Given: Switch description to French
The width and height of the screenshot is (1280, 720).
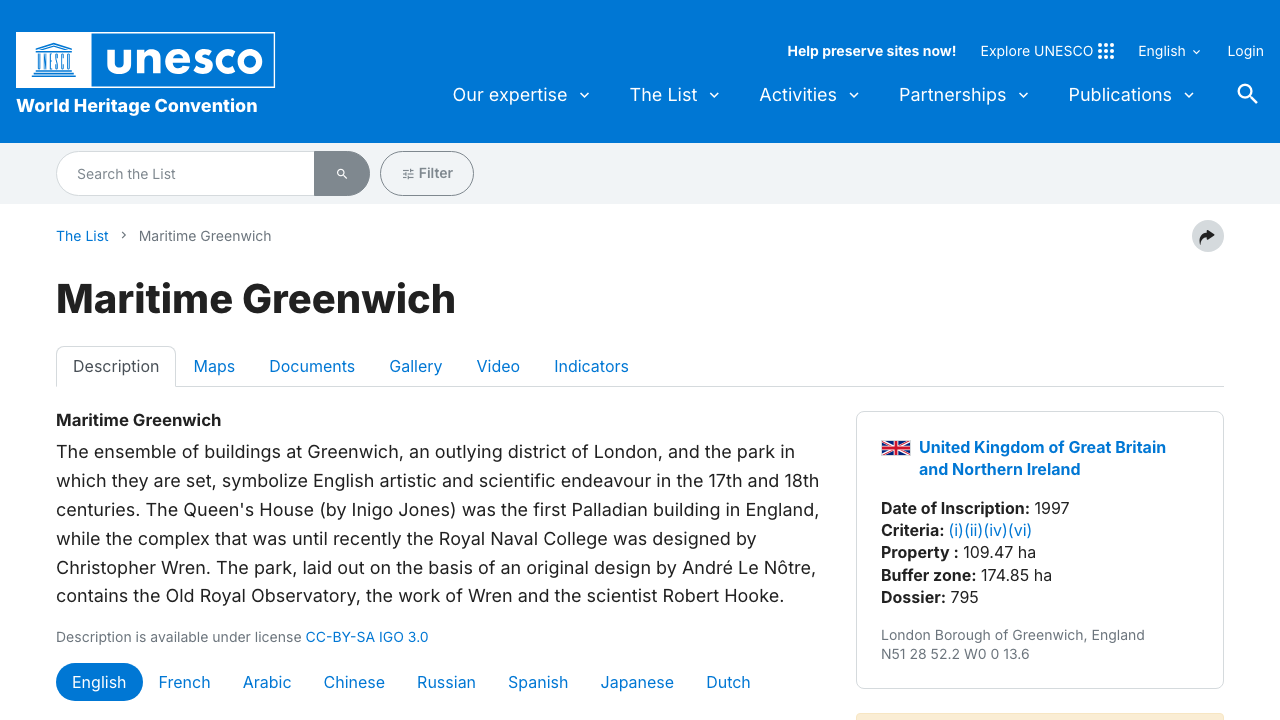Looking at the screenshot, I should [x=184, y=682].
